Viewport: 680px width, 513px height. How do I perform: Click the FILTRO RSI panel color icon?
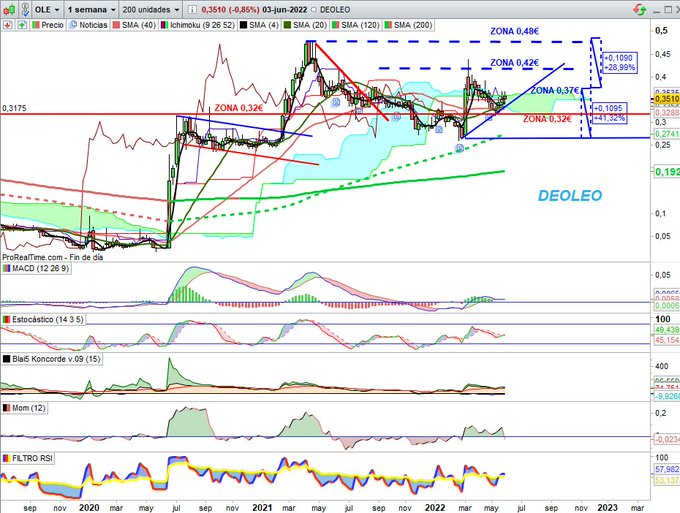point(7,458)
